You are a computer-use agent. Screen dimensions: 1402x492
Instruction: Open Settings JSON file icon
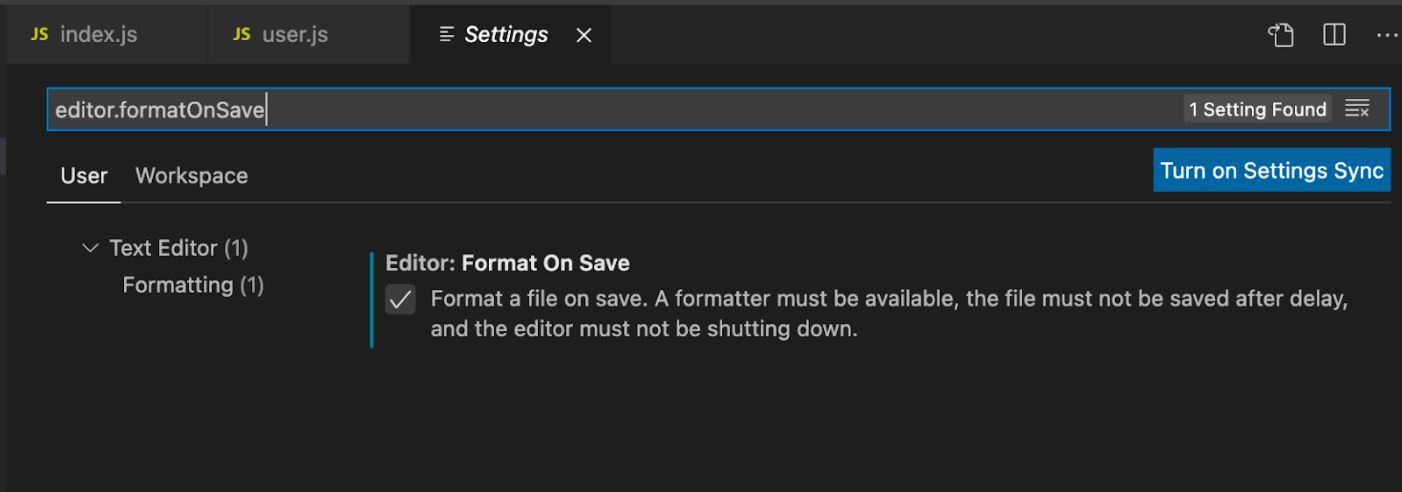pos(1281,35)
